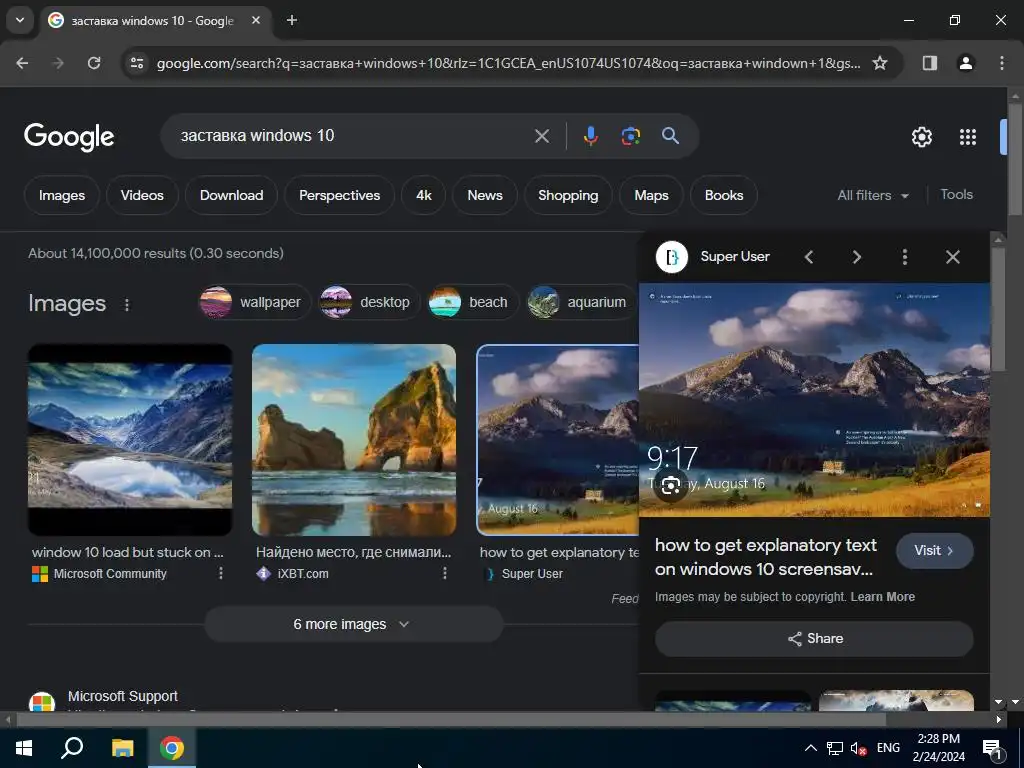This screenshot has width=1024, height=768.
Task: Select the 4k filter chip
Action: tap(424, 195)
